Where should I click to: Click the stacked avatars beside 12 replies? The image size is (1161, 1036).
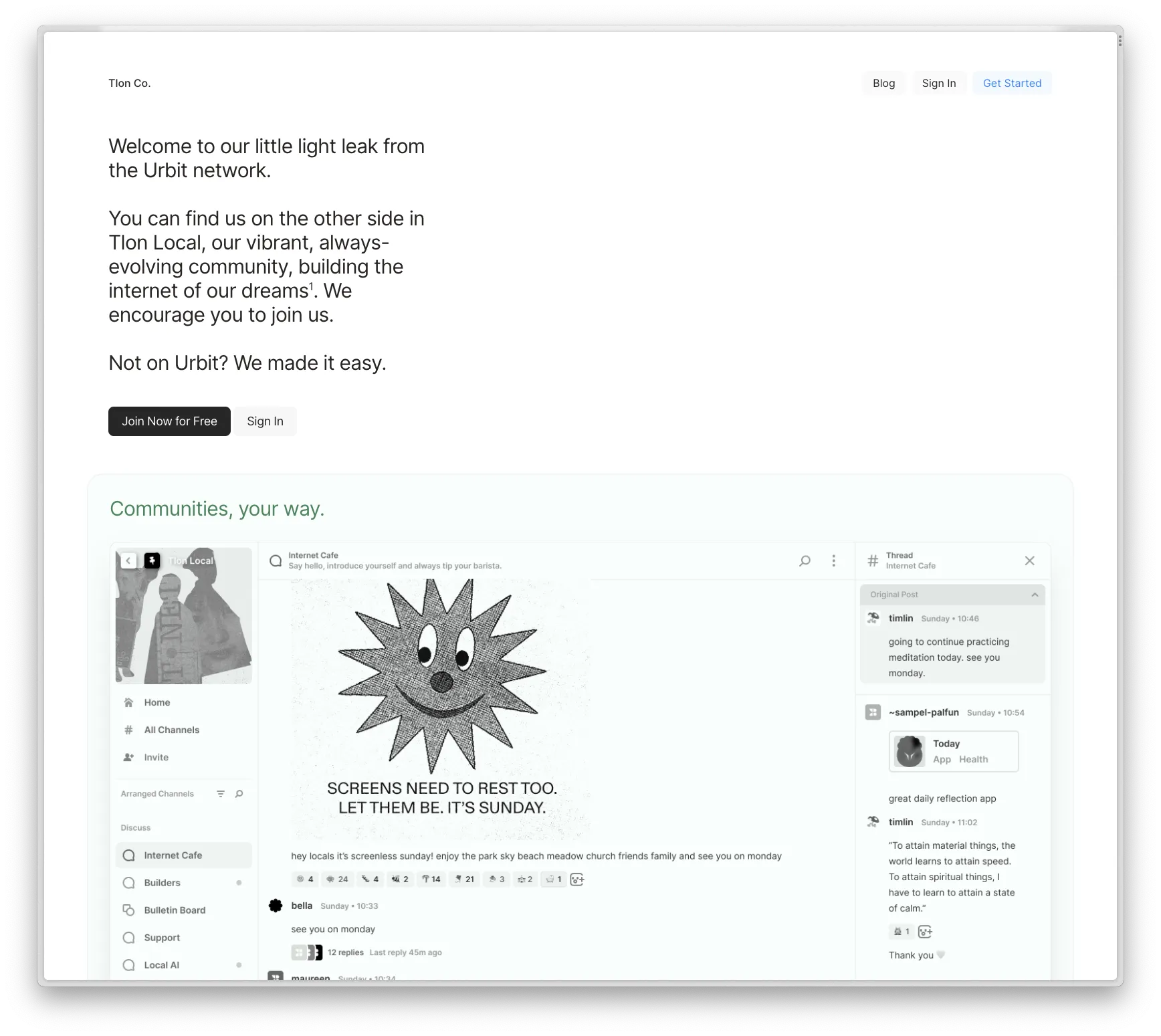tap(307, 952)
